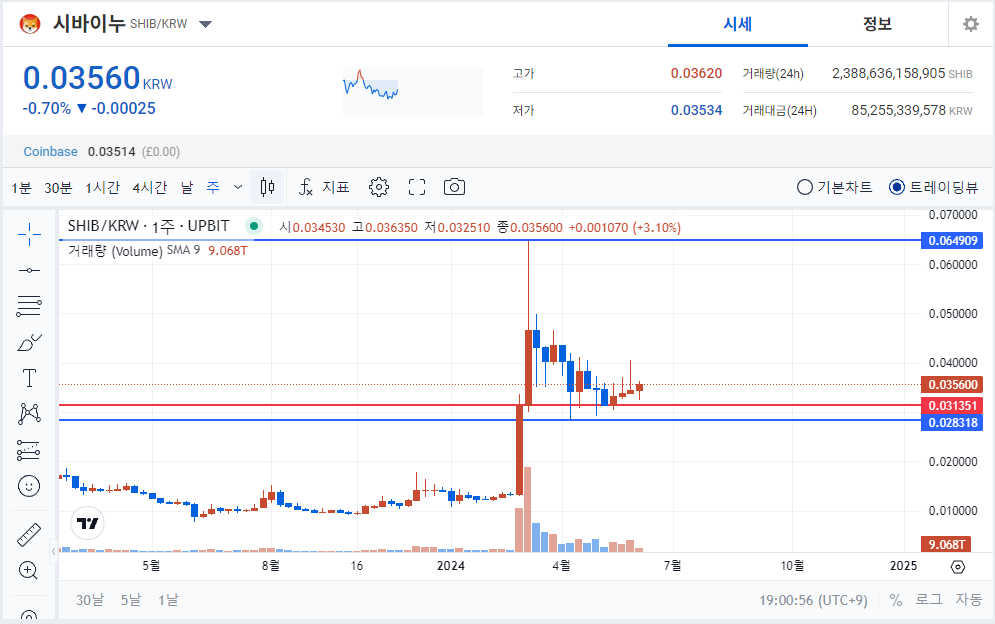Select the chart patterns tool
Viewport: 995px width, 624px height.
(29, 414)
